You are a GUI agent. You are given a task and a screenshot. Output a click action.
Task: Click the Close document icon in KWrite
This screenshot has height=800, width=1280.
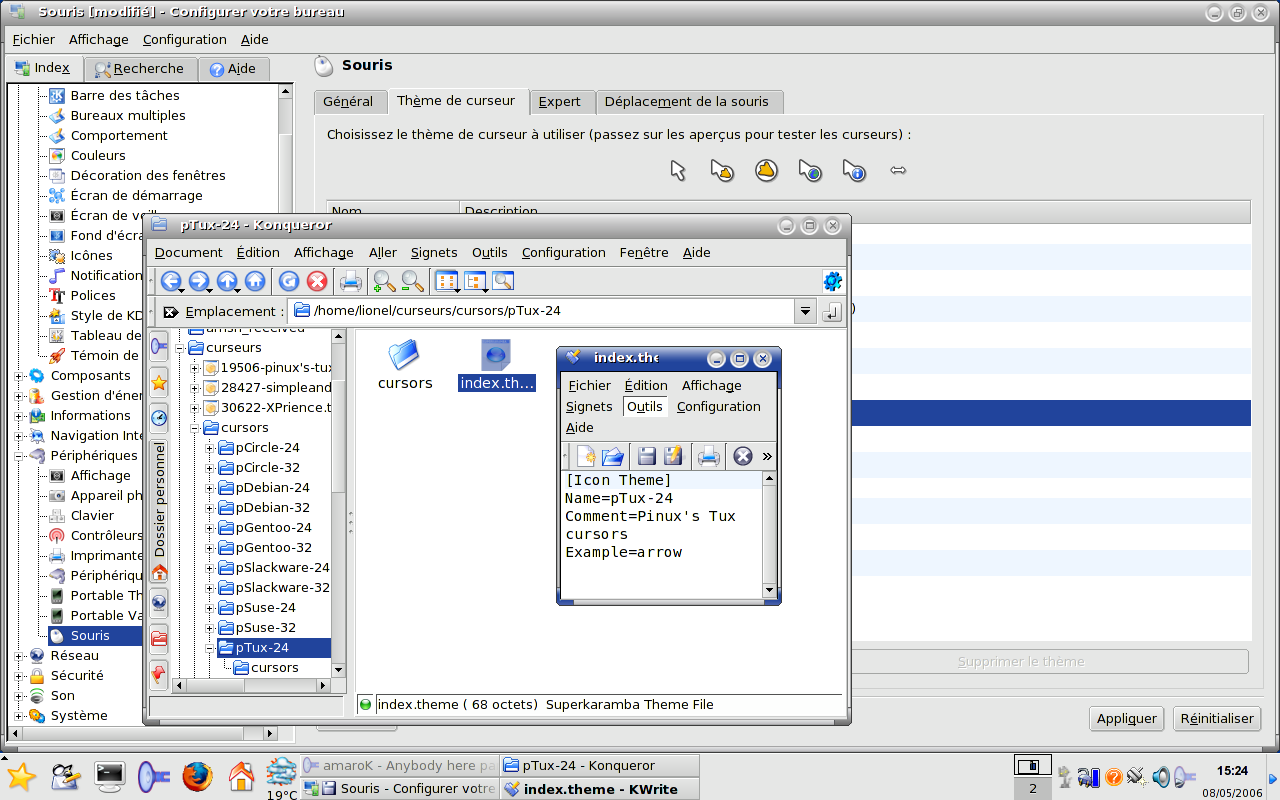click(x=742, y=456)
